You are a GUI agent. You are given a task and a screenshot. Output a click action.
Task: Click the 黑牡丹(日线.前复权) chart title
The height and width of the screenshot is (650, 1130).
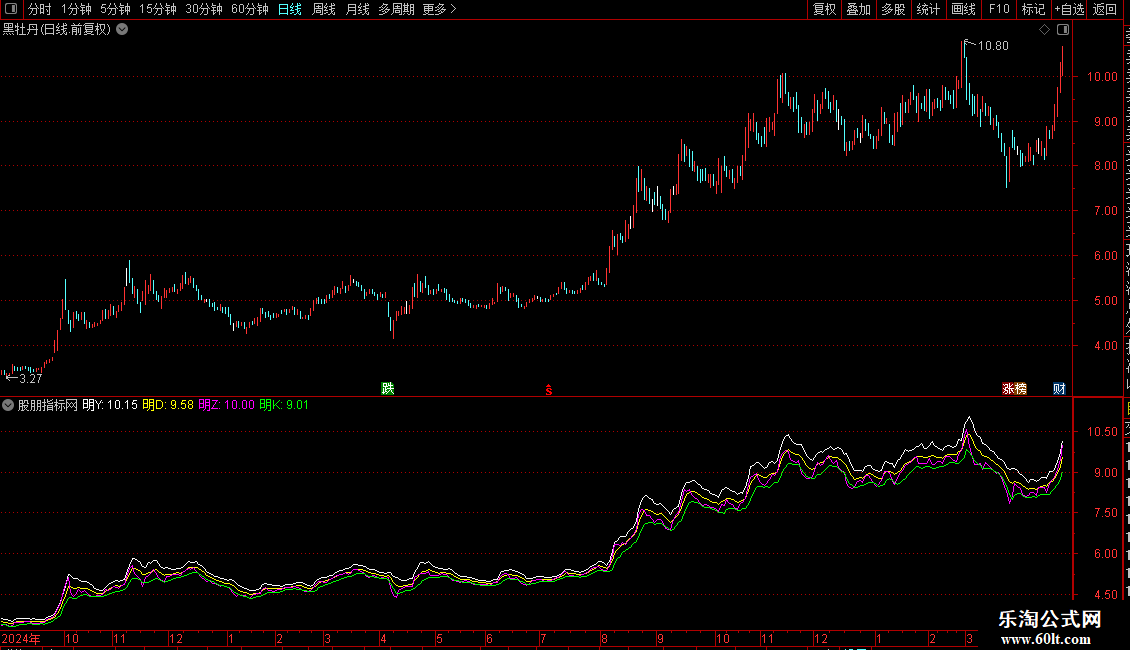(57, 29)
